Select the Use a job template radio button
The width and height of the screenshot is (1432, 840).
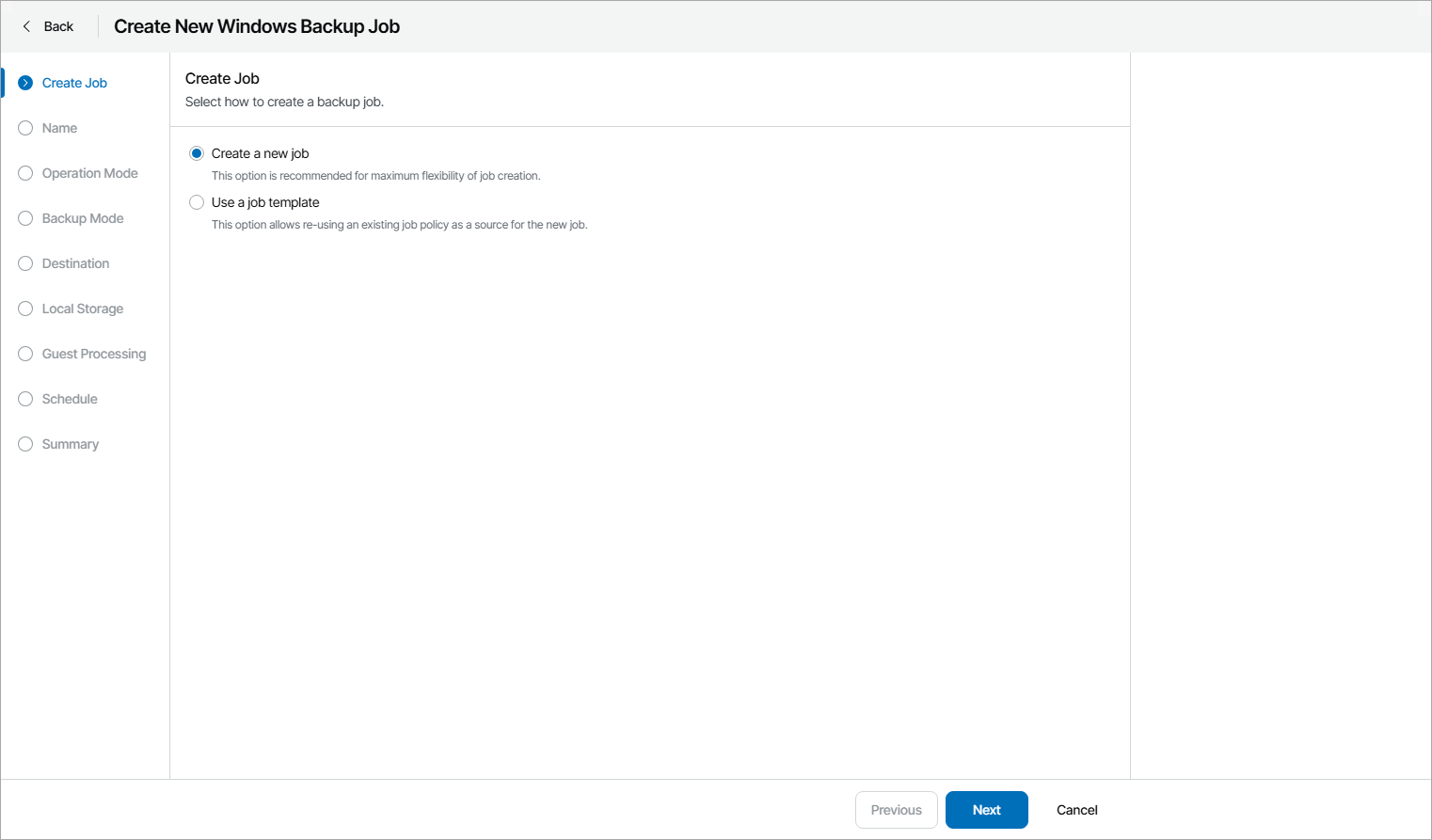197,202
